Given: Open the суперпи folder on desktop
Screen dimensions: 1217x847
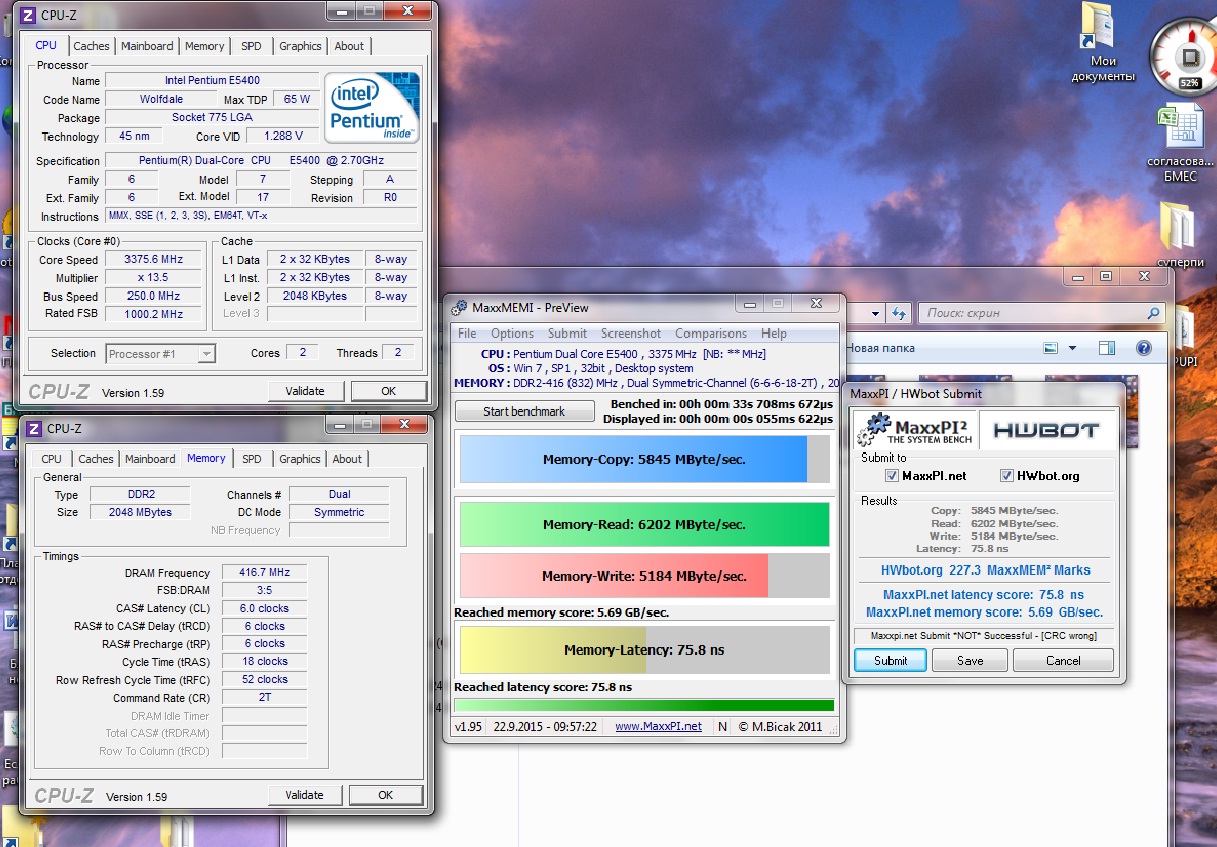Looking at the screenshot, I should tap(1180, 235).
